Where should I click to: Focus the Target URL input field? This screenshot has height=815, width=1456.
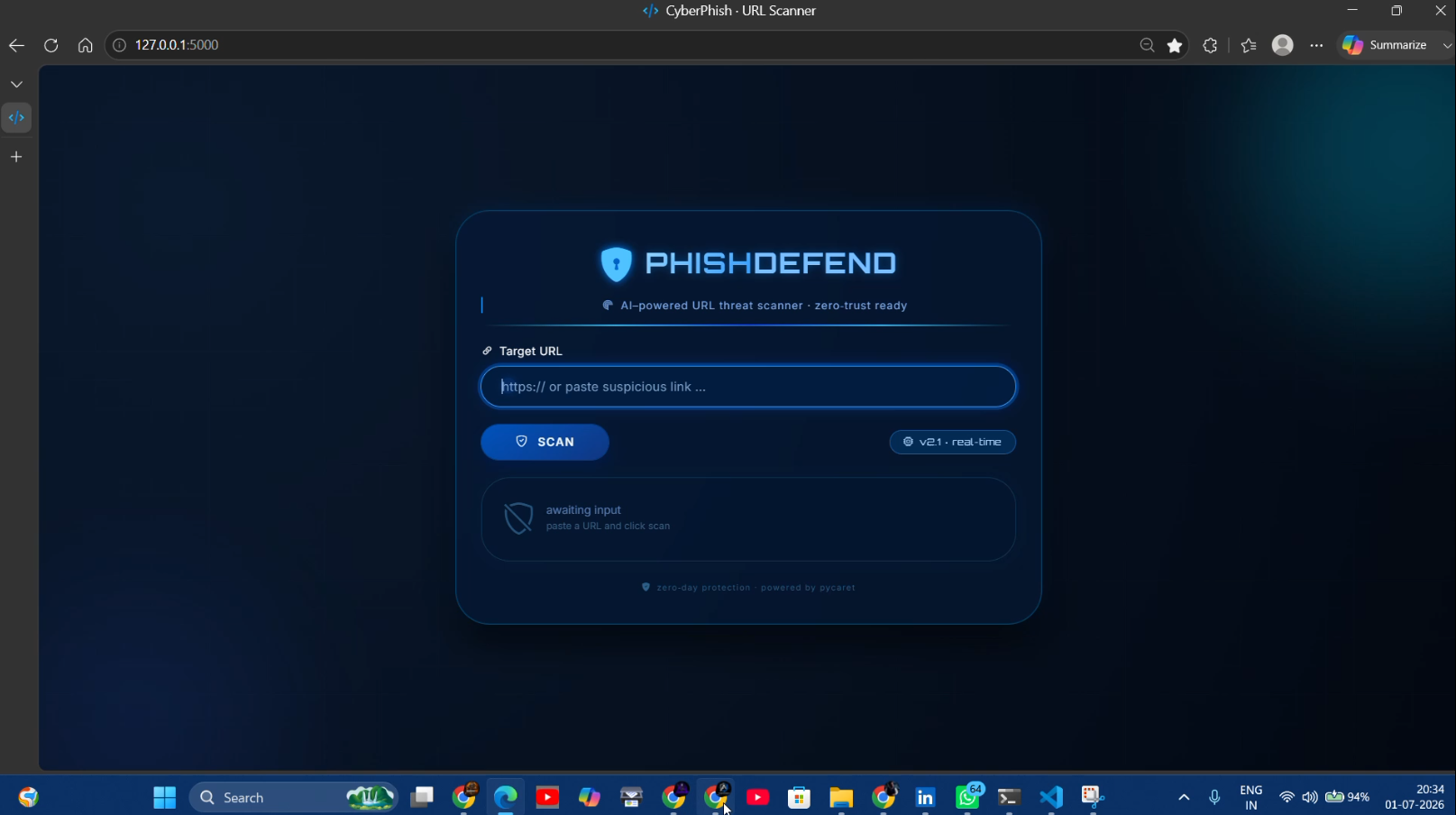[x=748, y=387]
